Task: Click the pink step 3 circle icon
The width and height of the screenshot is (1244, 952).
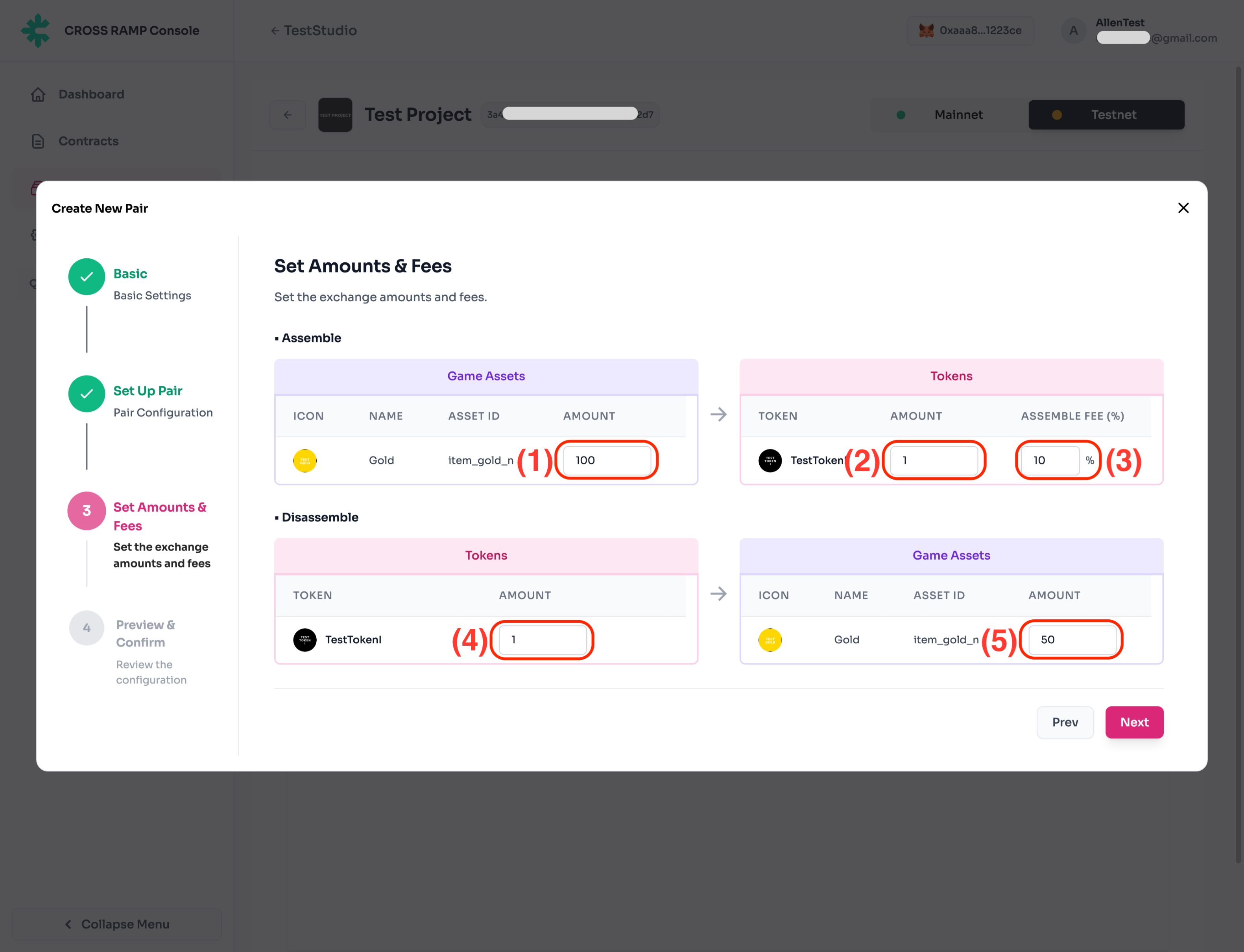Action: click(87, 510)
